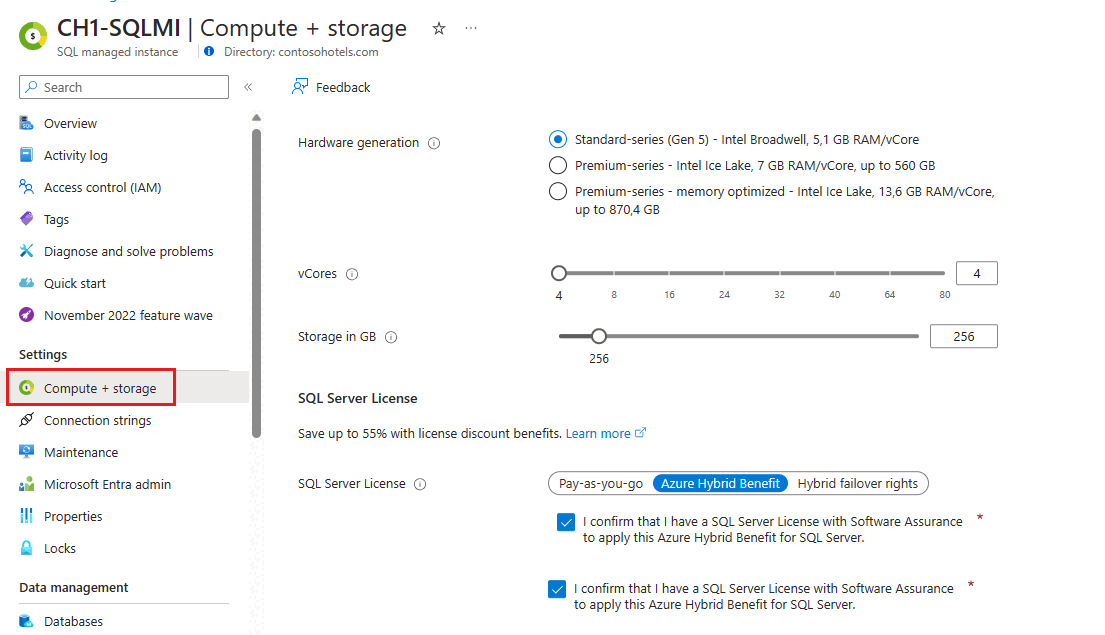Uncheck the first Software Assurance confirmation checkbox

(x=566, y=522)
